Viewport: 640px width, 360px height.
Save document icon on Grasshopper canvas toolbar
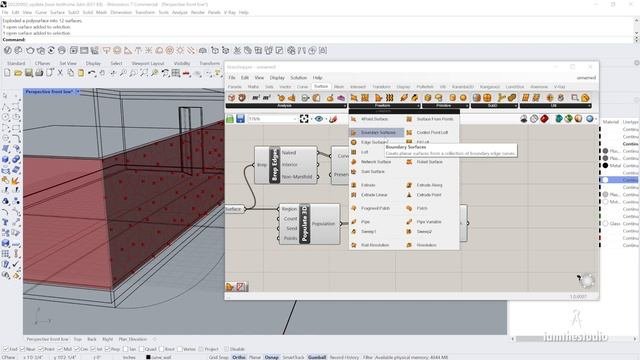point(240,119)
